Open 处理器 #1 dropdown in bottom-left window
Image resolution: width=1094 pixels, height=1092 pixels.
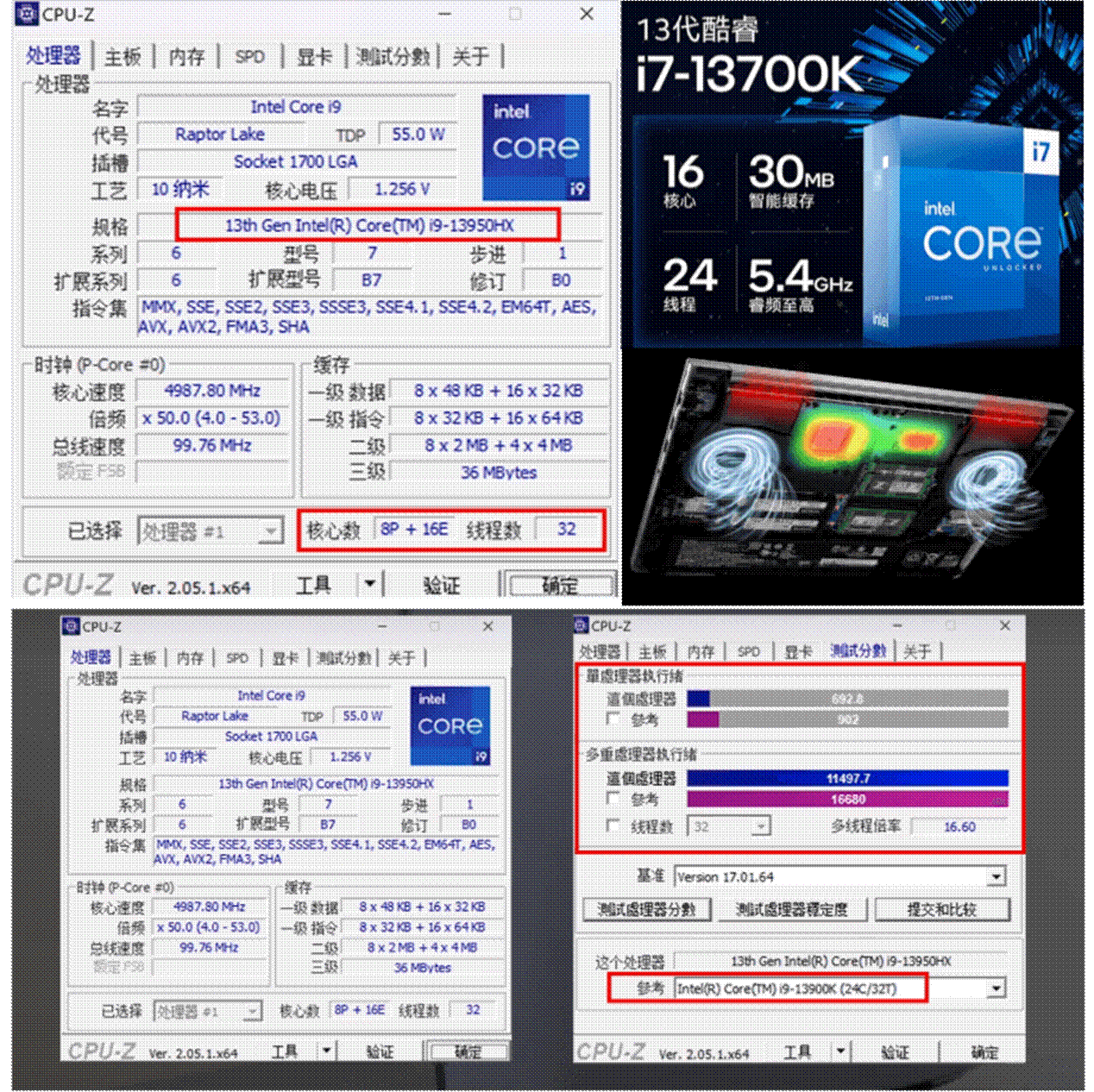pos(207,1011)
